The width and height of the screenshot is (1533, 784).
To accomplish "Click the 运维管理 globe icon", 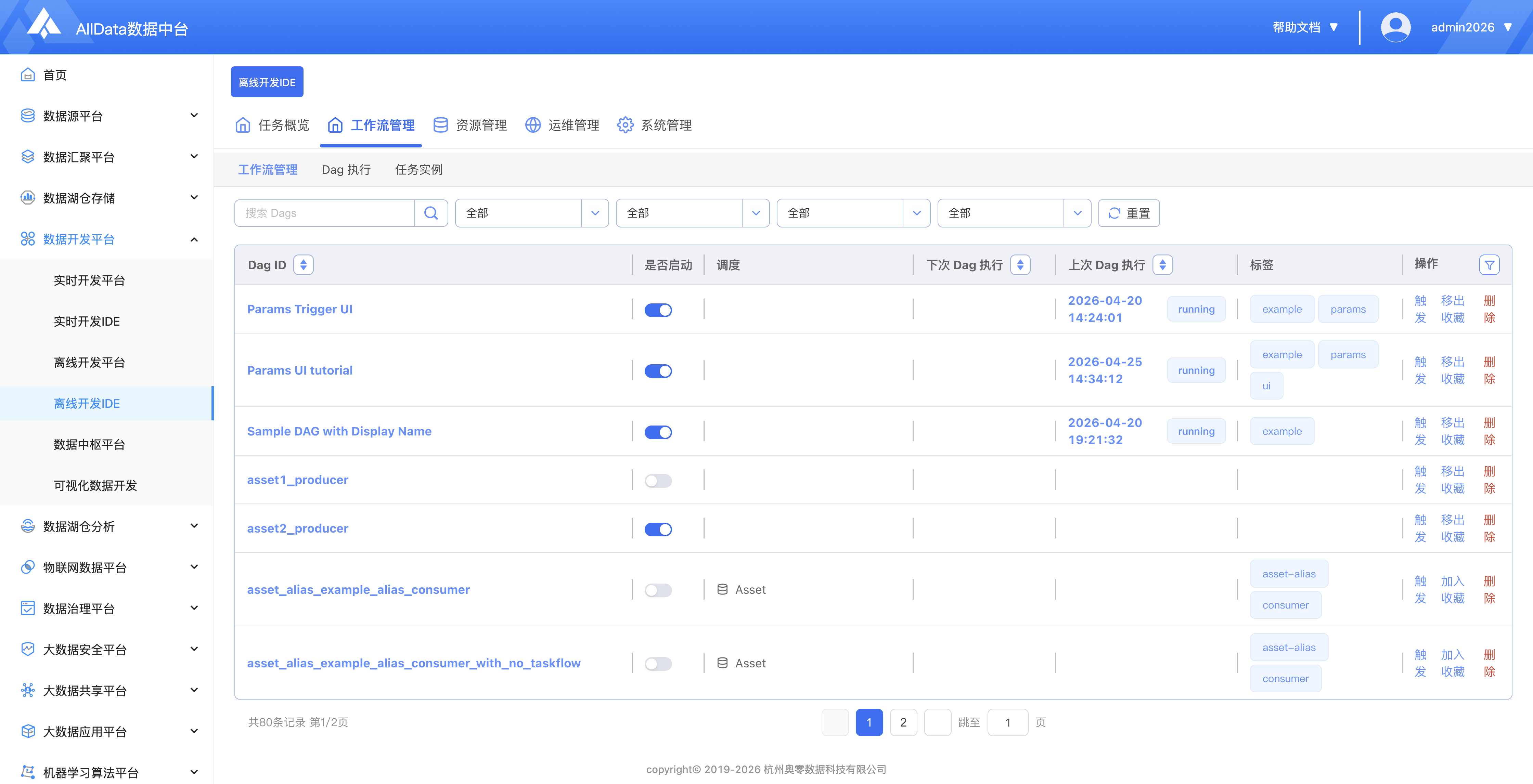I will coord(533,125).
